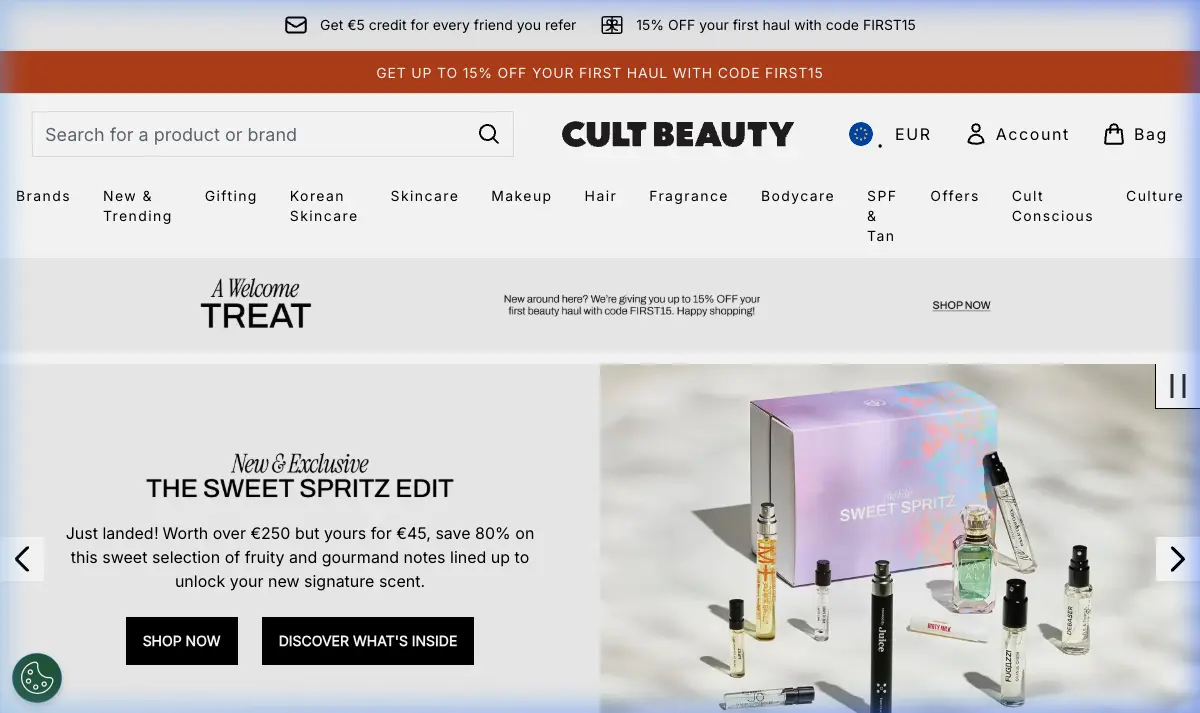
Task: Click the envelope refer-a-friend icon
Action: (x=296, y=25)
